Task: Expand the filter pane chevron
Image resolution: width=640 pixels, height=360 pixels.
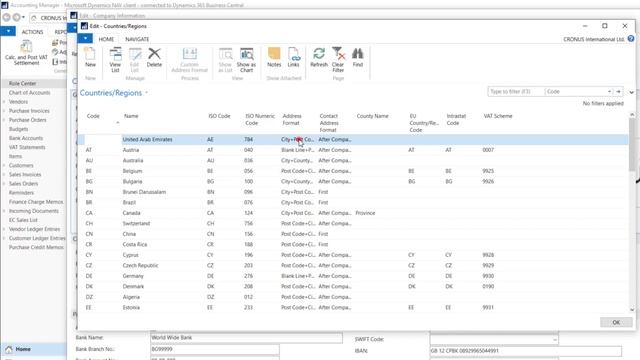Action: (x=631, y=92)
